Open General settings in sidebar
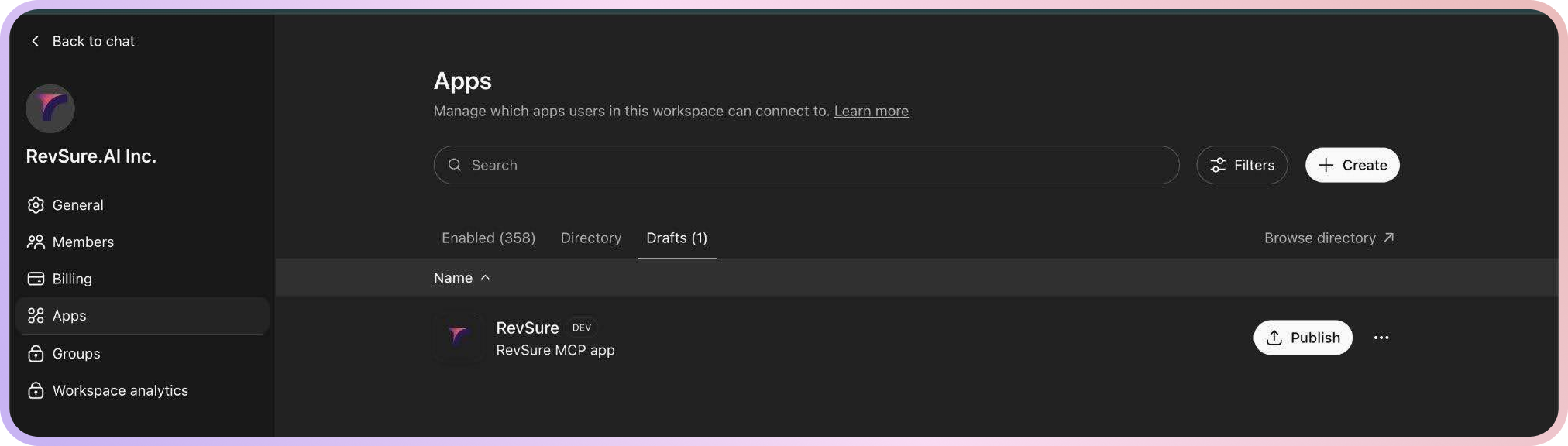The height and width of the screenshot is (446, 1568). (x=143, y=204)
